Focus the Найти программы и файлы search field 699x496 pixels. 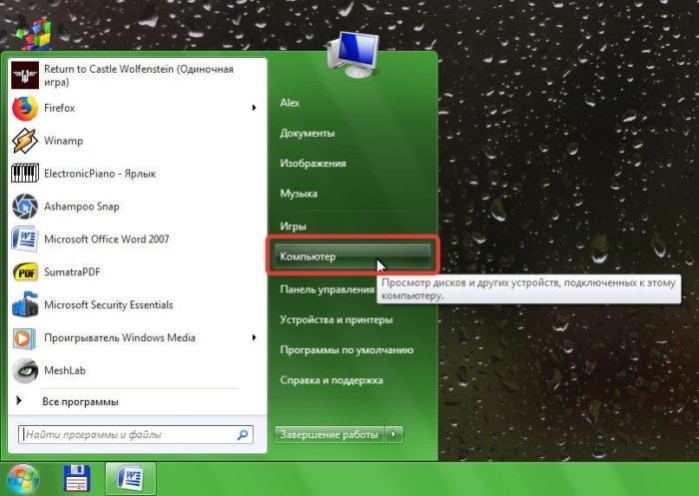pyautogui.click(x=136, y=435)
